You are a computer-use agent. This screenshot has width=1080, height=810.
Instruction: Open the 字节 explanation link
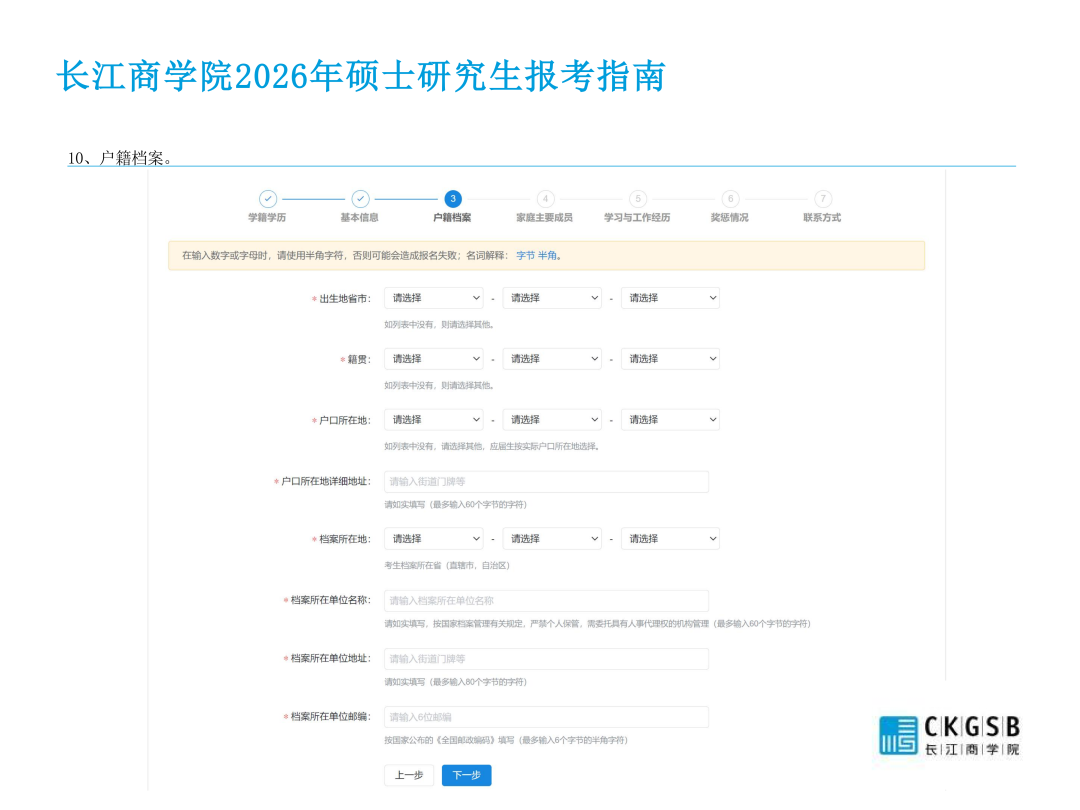click(525, 256)
